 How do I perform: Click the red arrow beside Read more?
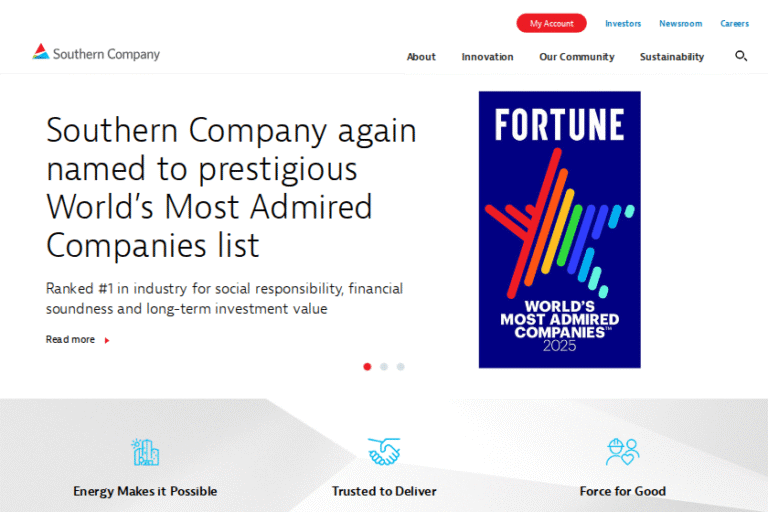click(x=107, y=340)
